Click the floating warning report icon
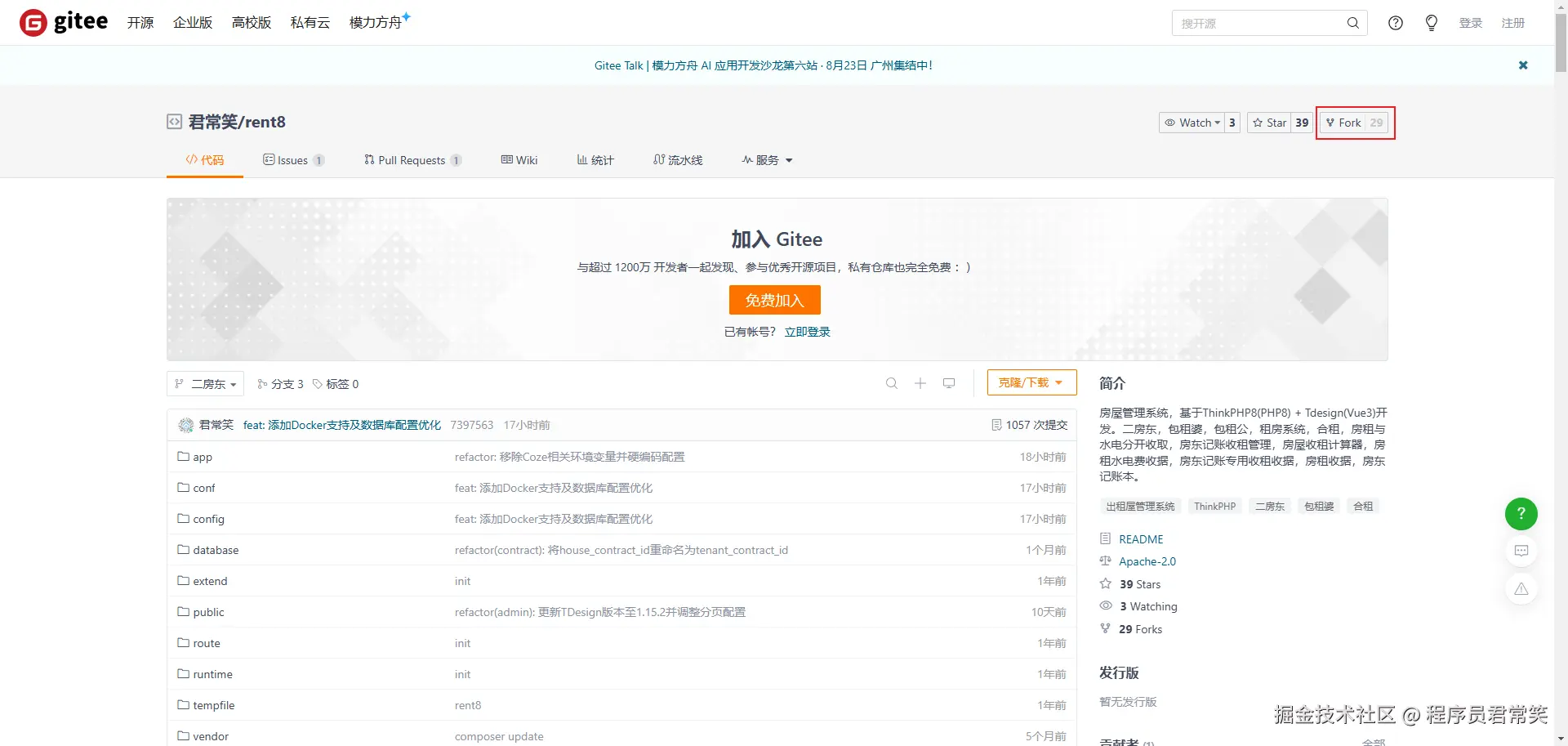This screenshot has width=1568, height=746. [1521, 588]
